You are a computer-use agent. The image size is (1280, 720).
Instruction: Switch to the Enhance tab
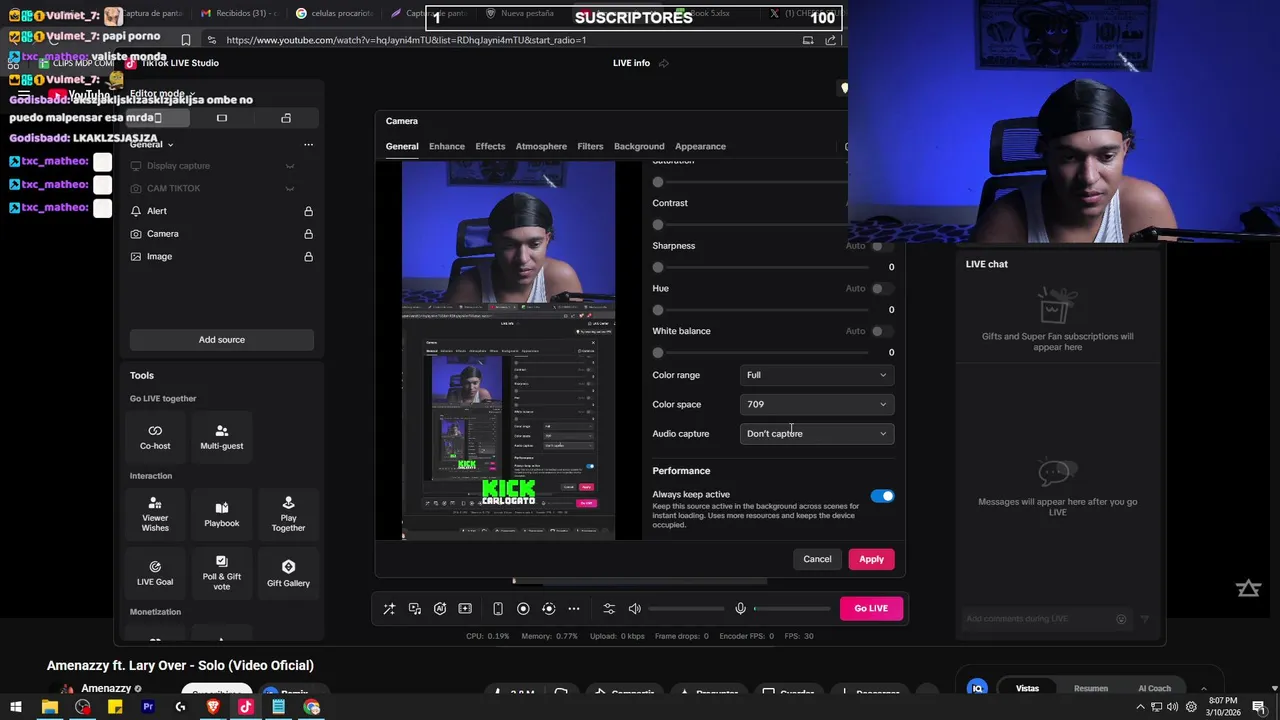pyautogui.click(x=447, y=146)
